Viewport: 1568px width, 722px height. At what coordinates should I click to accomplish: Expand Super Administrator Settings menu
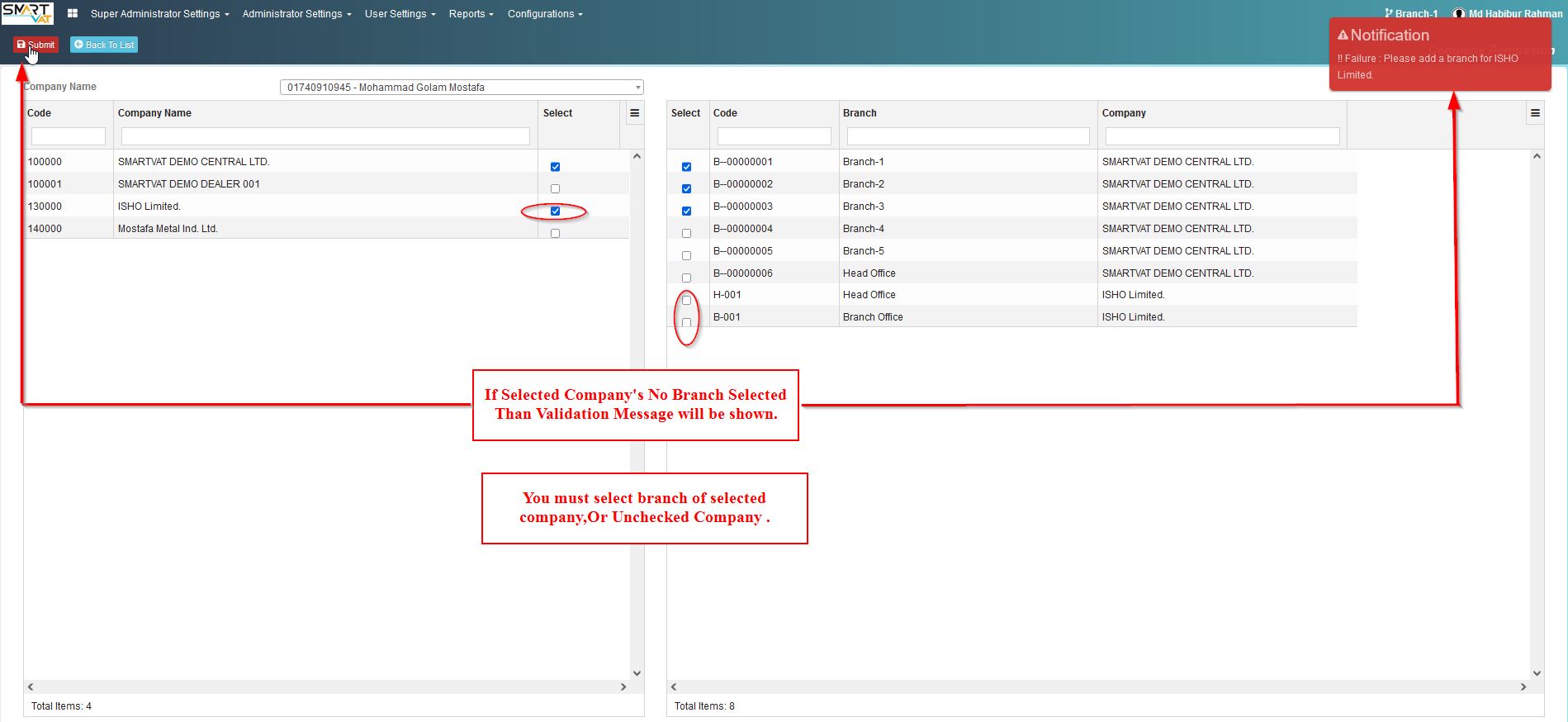pos(160,14)
